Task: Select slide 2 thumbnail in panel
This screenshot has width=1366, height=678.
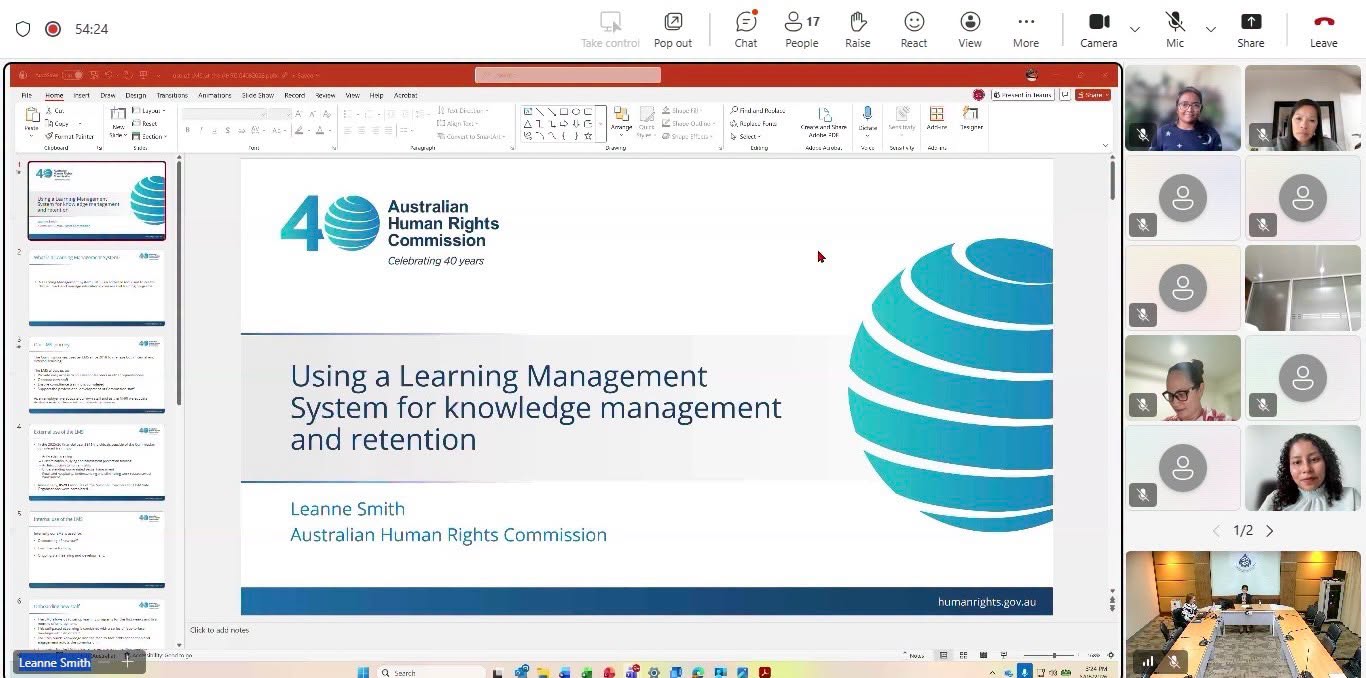Action: point(96,288)
